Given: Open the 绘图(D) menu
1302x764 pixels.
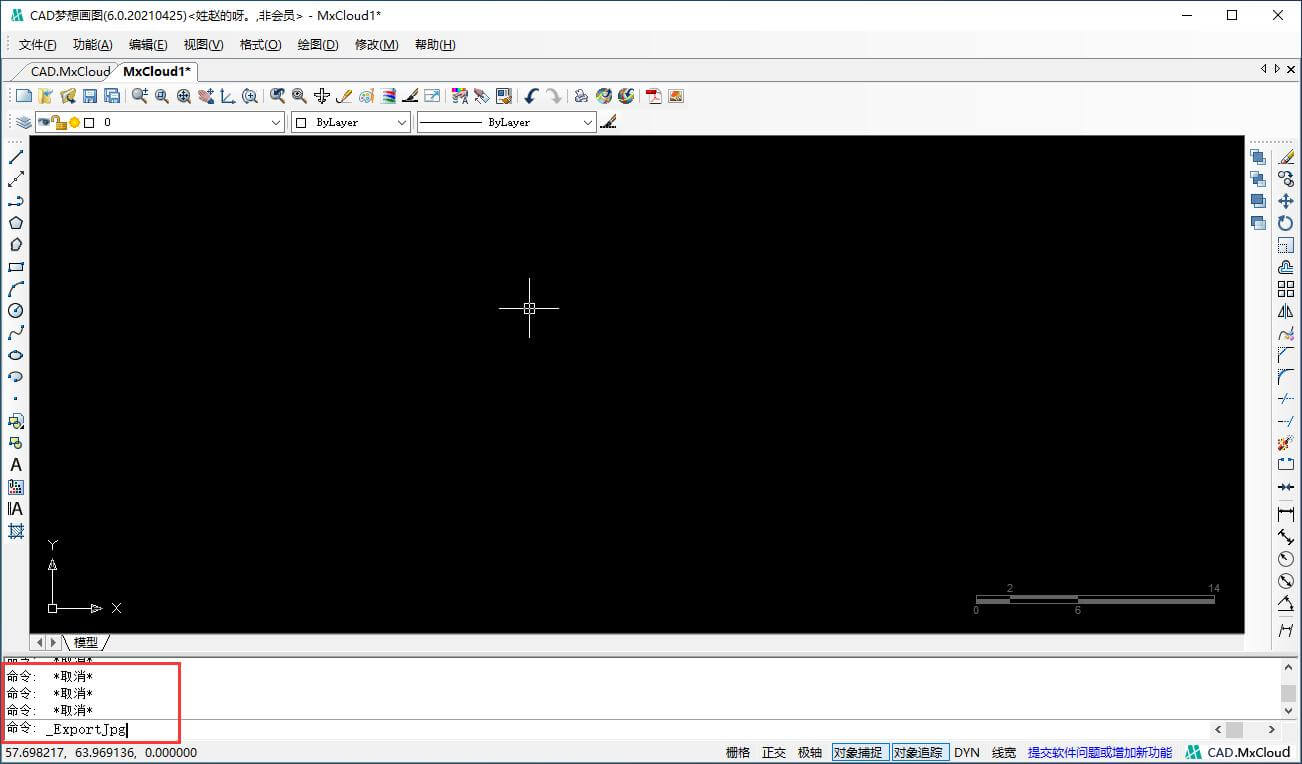Looking at the screenshot, I should [318, 45].
